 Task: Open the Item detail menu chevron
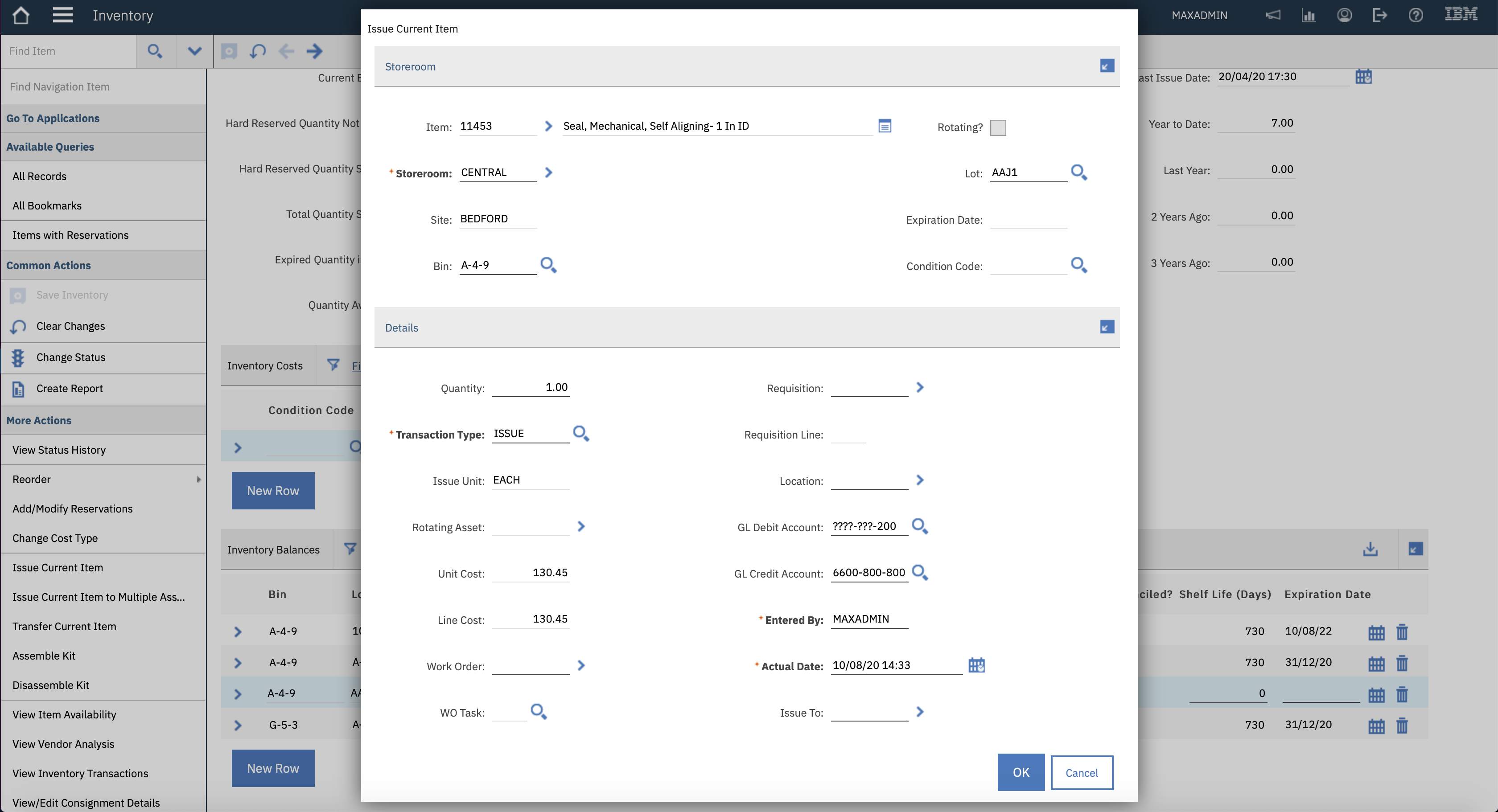coord(548,126)
